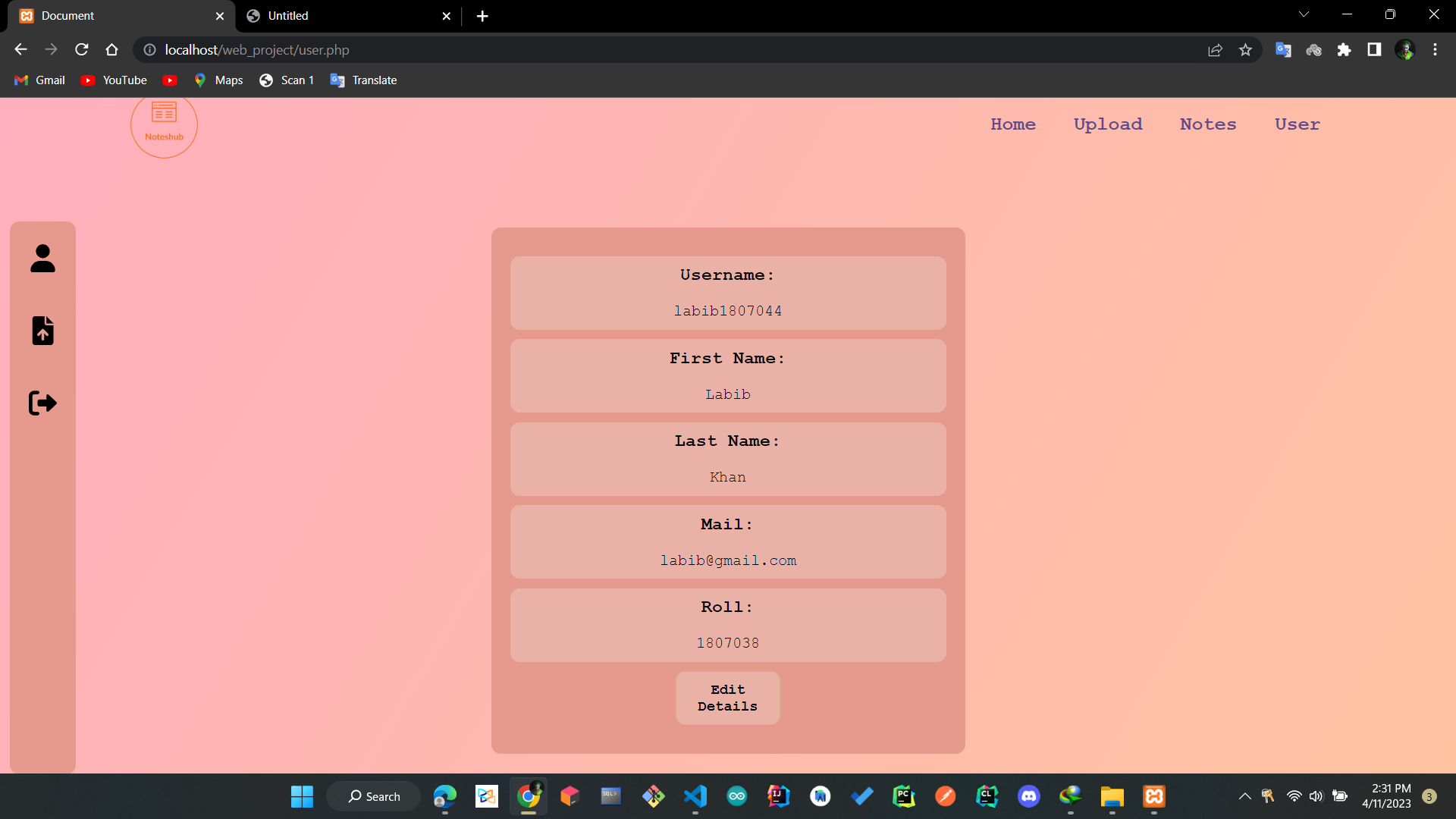1456x819 pixels.
Task: Open the Notes nav link
Action: coord(1208,124)
